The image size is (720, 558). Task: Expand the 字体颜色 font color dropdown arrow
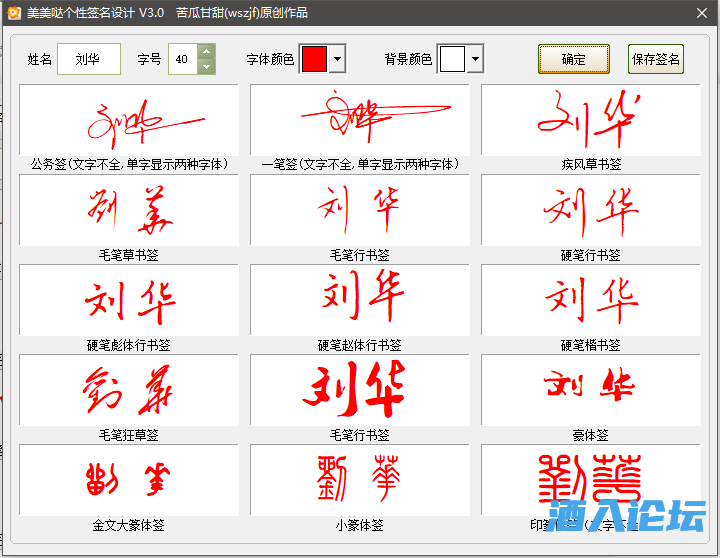337,59
